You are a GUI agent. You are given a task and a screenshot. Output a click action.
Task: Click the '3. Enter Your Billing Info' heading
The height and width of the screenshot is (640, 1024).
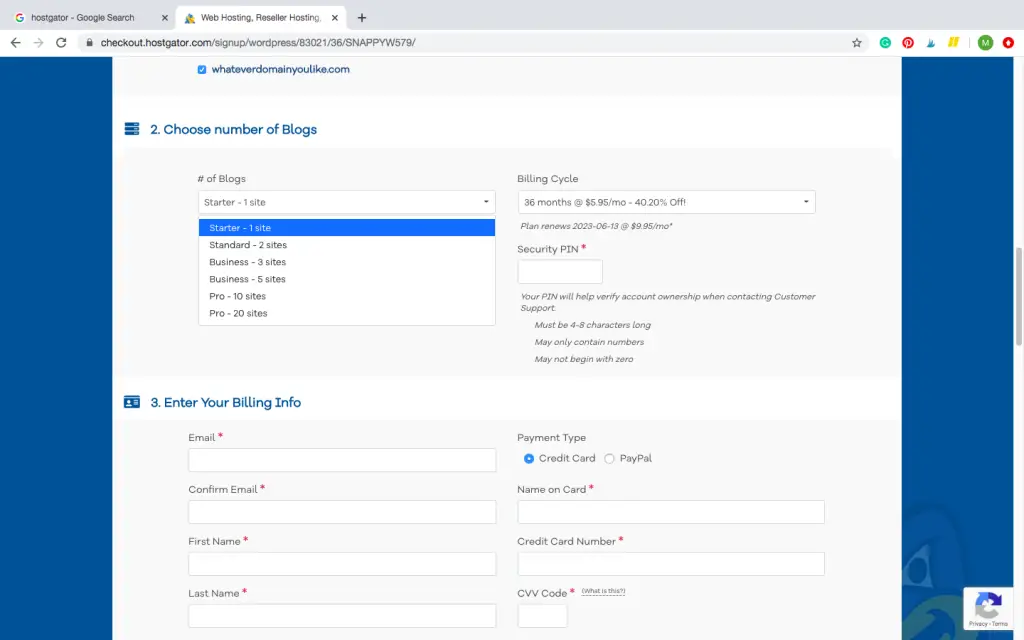(x=226, y=402)
